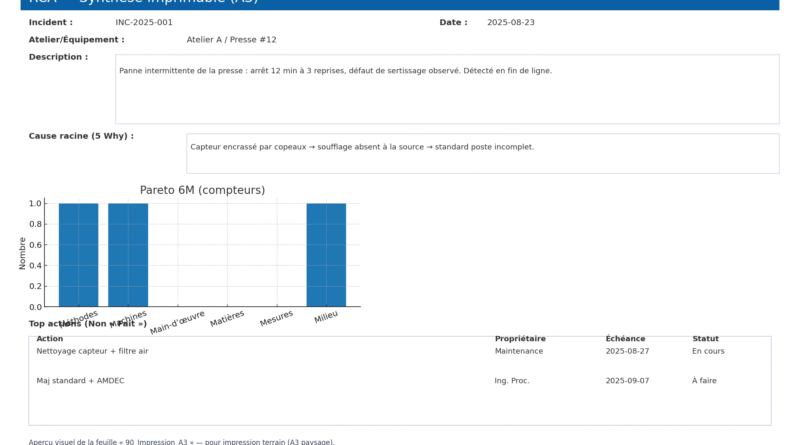
Task: Select the Machines bar in the Pareto chart
Action: (128, 254)
